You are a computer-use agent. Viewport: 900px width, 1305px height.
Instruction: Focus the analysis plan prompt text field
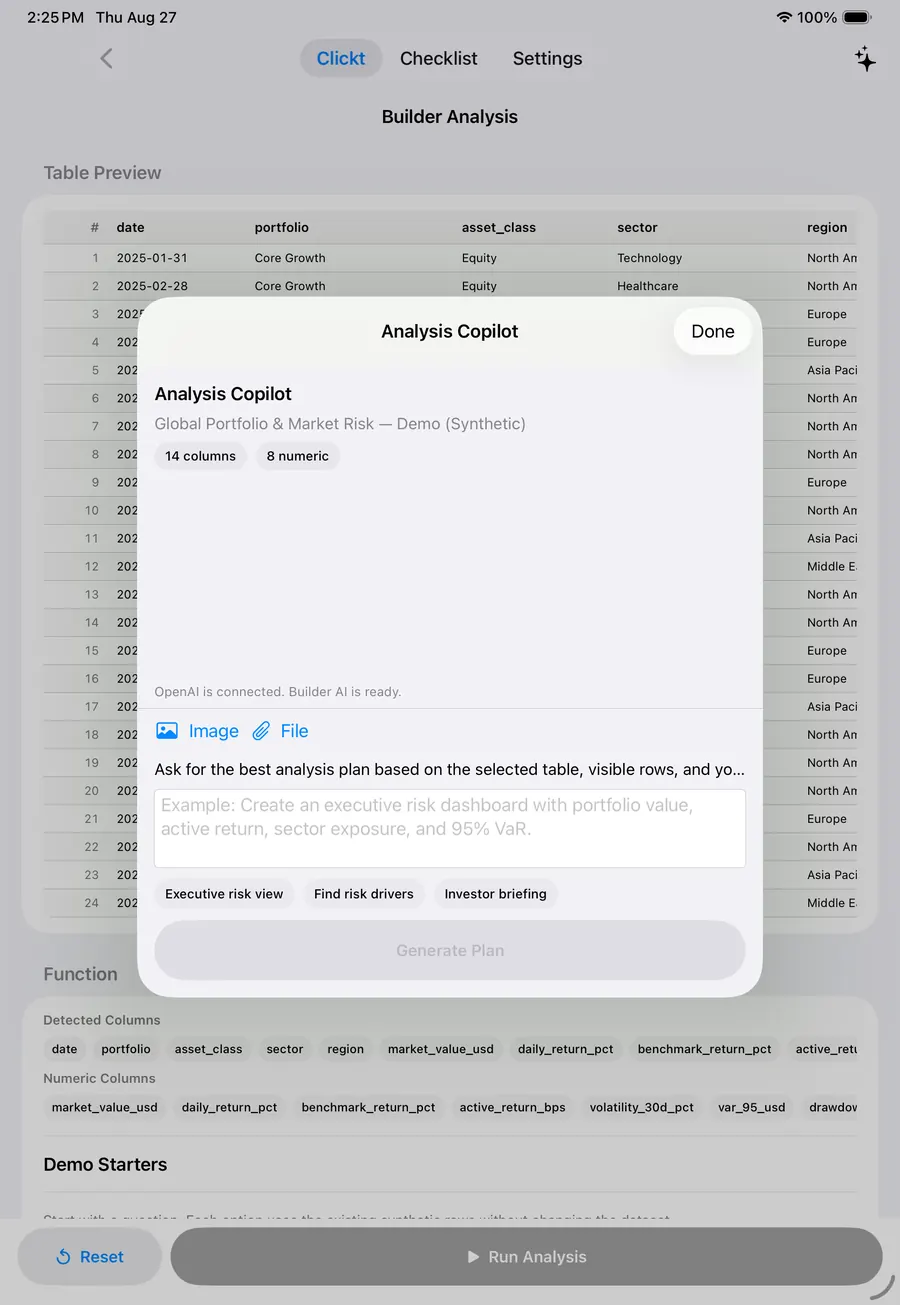click(450, 828)
